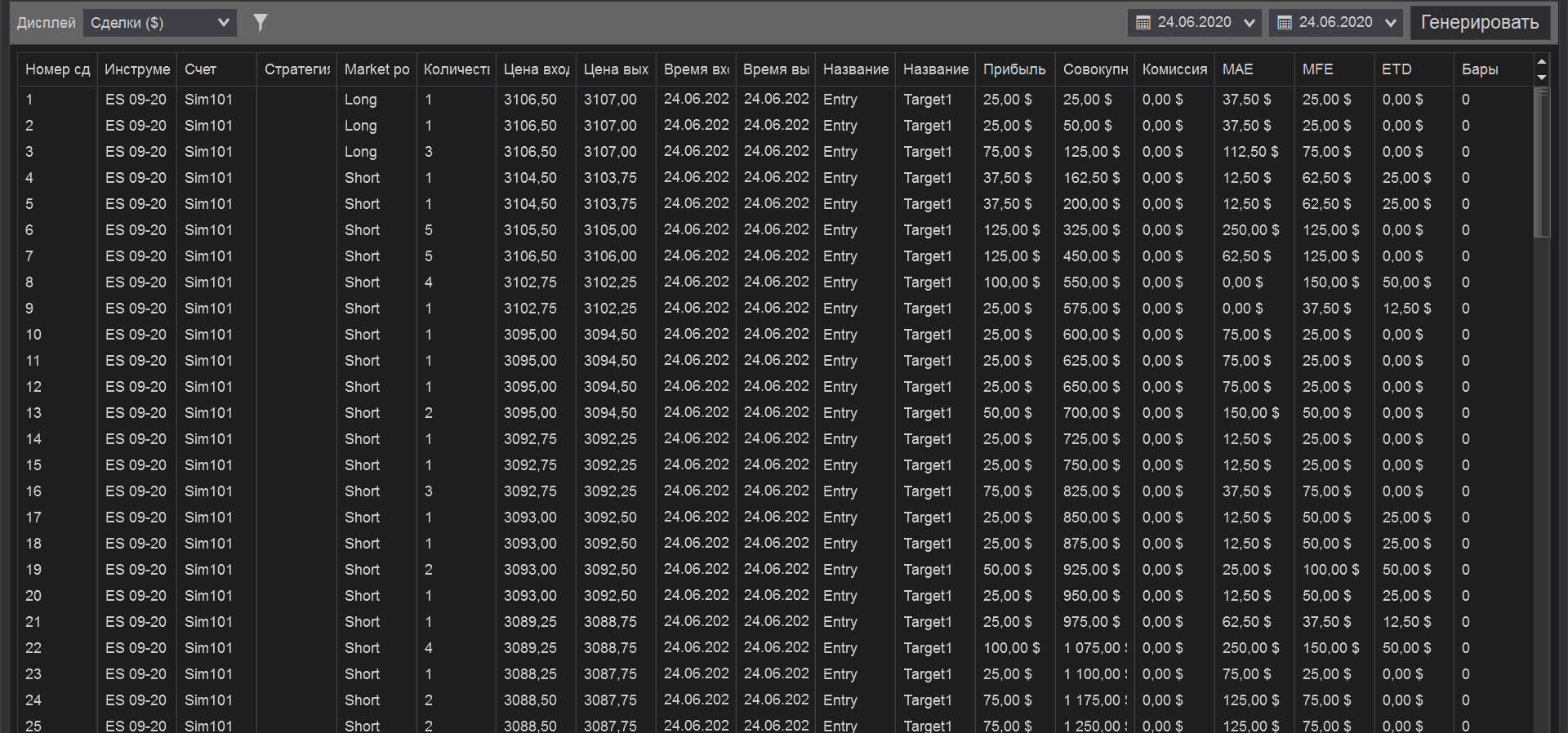
Task: Click the ETD column header
Action: point(1414,69)
